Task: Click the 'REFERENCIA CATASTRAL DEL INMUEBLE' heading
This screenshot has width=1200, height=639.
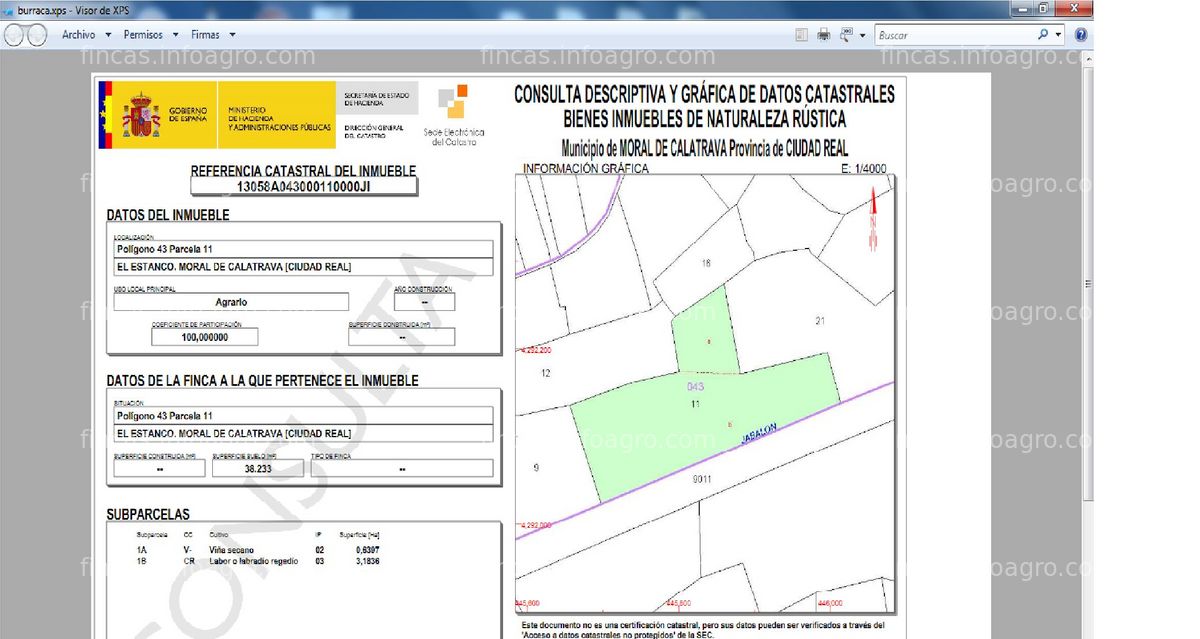Action: coord(303,171)
